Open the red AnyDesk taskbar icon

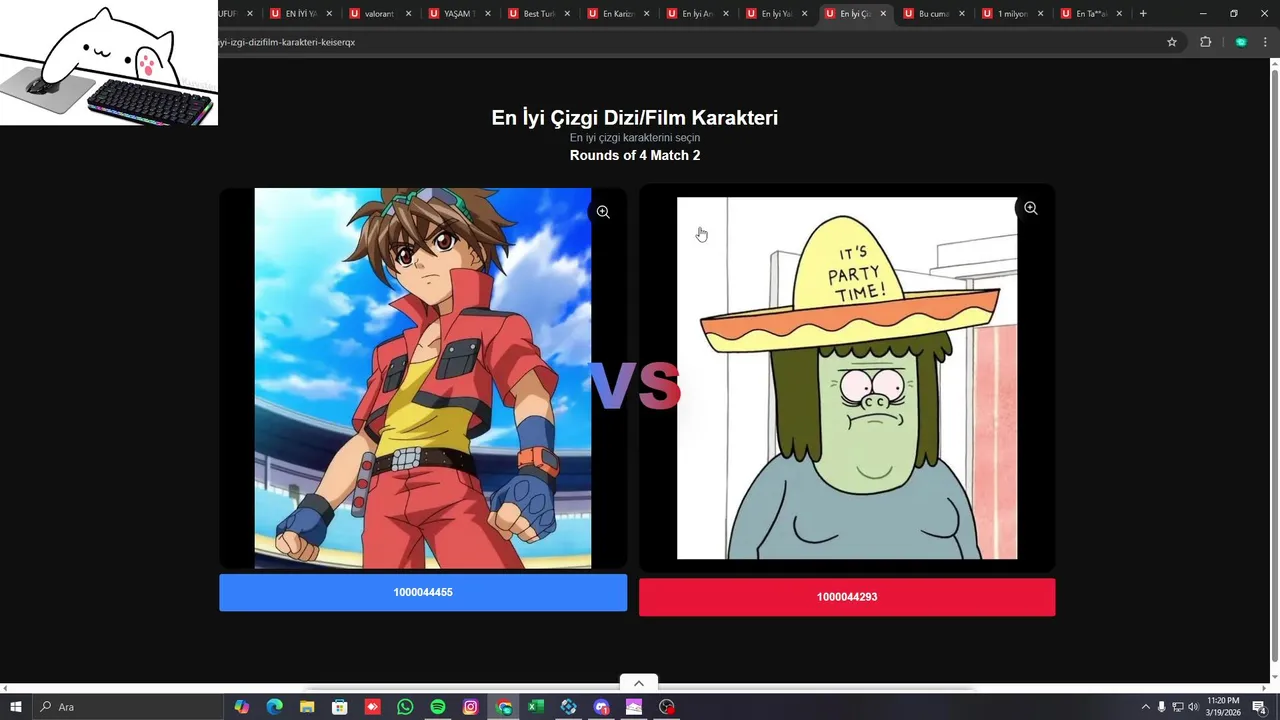[x=372, y=707]
